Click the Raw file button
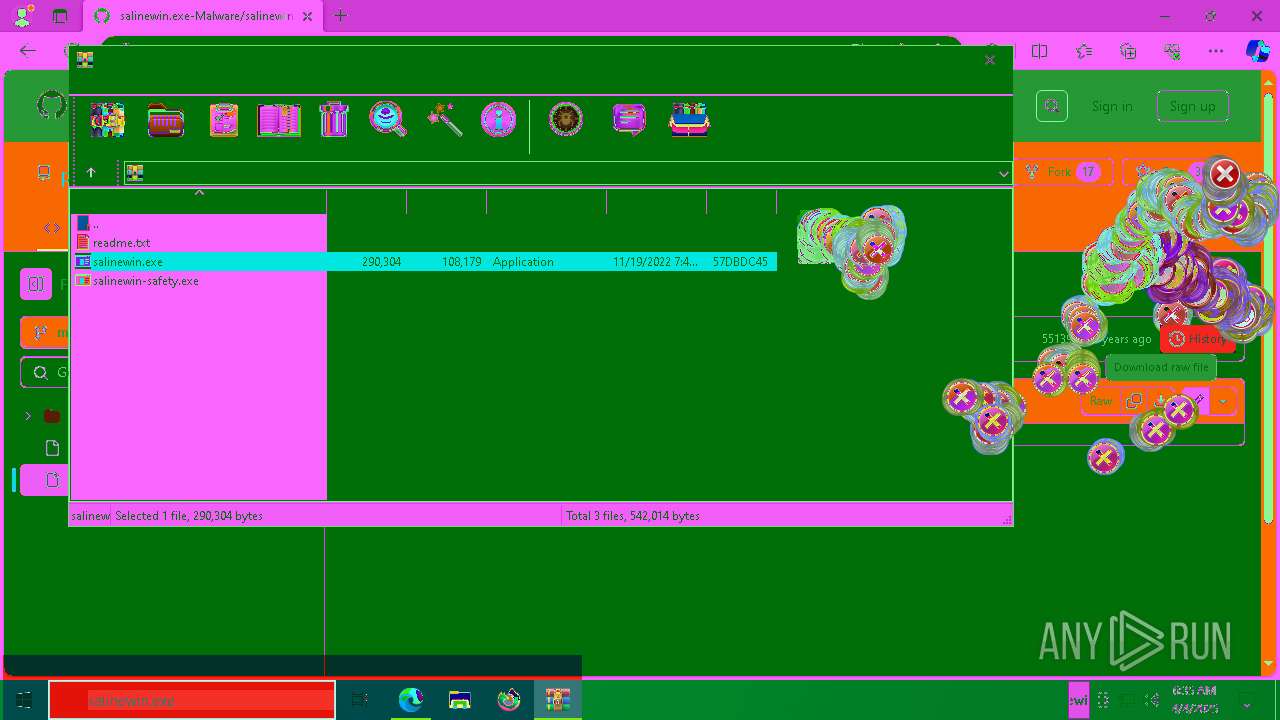Image resolution: width=1280 pixels, height=720 pixels. pyautogui.click(x=1101, y=401)
